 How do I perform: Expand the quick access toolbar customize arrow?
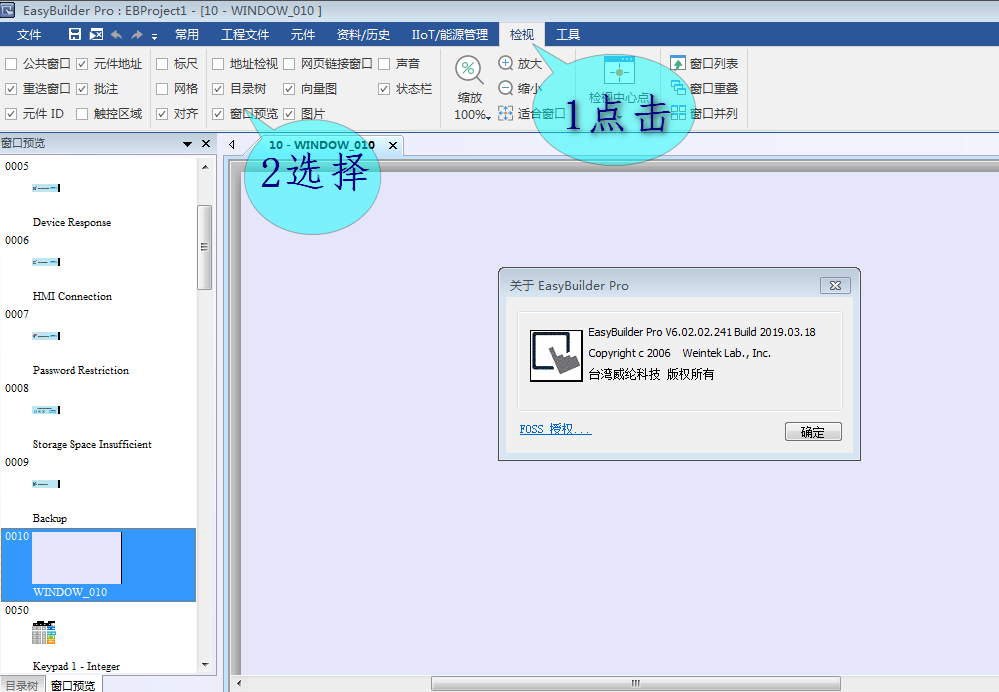point(155,37)
